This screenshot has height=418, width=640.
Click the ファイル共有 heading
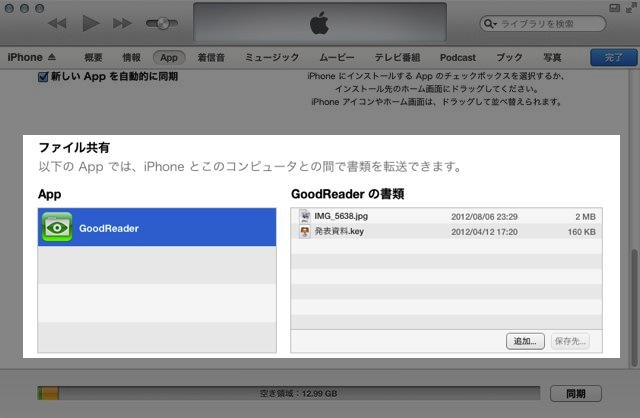(74, 147)
